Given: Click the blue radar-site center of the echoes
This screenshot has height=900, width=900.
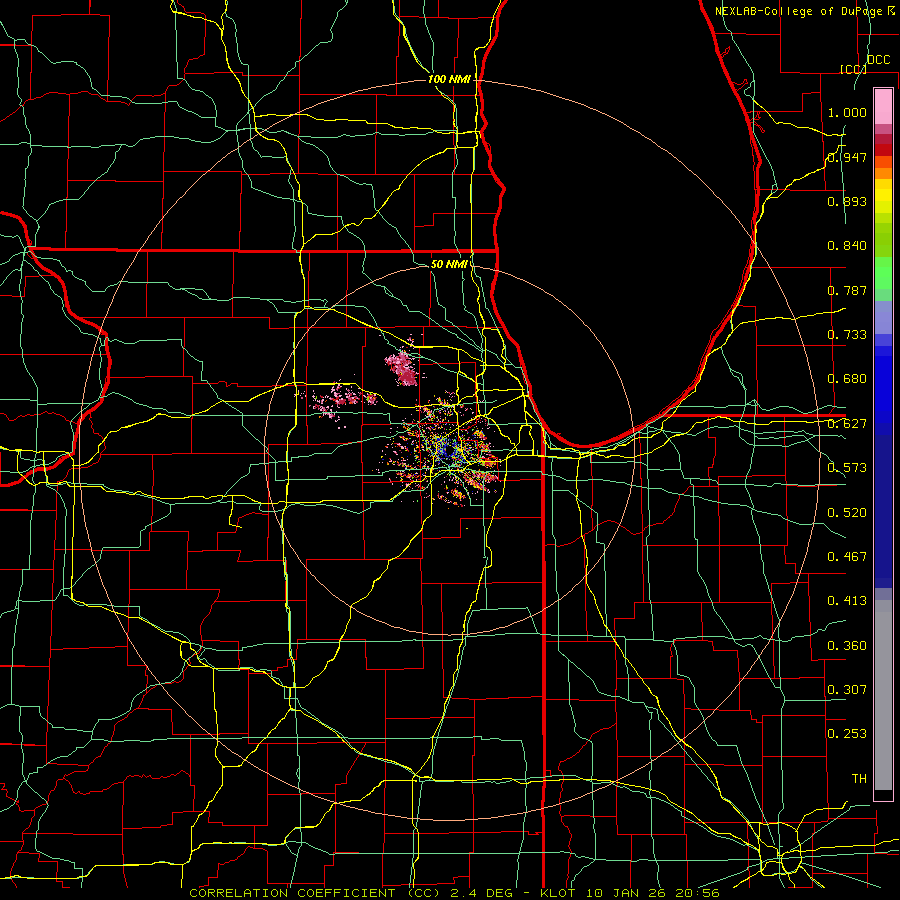Looking at the screenshot, I should tap(447, 450).
